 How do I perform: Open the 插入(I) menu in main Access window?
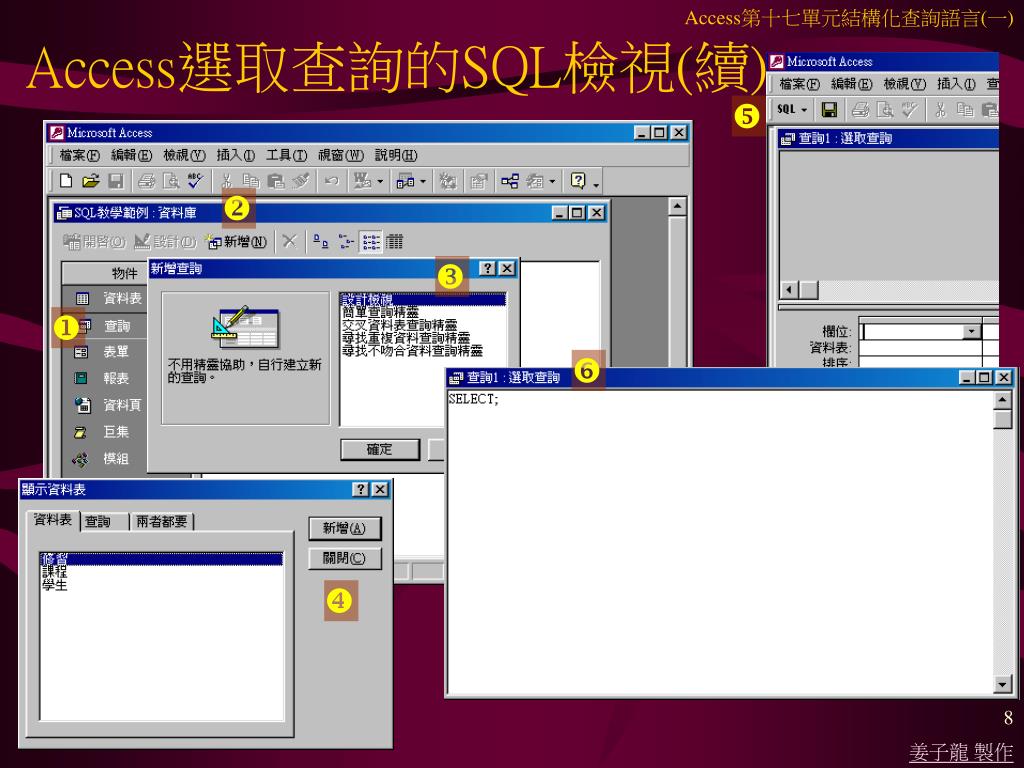[x=236, y=155]
